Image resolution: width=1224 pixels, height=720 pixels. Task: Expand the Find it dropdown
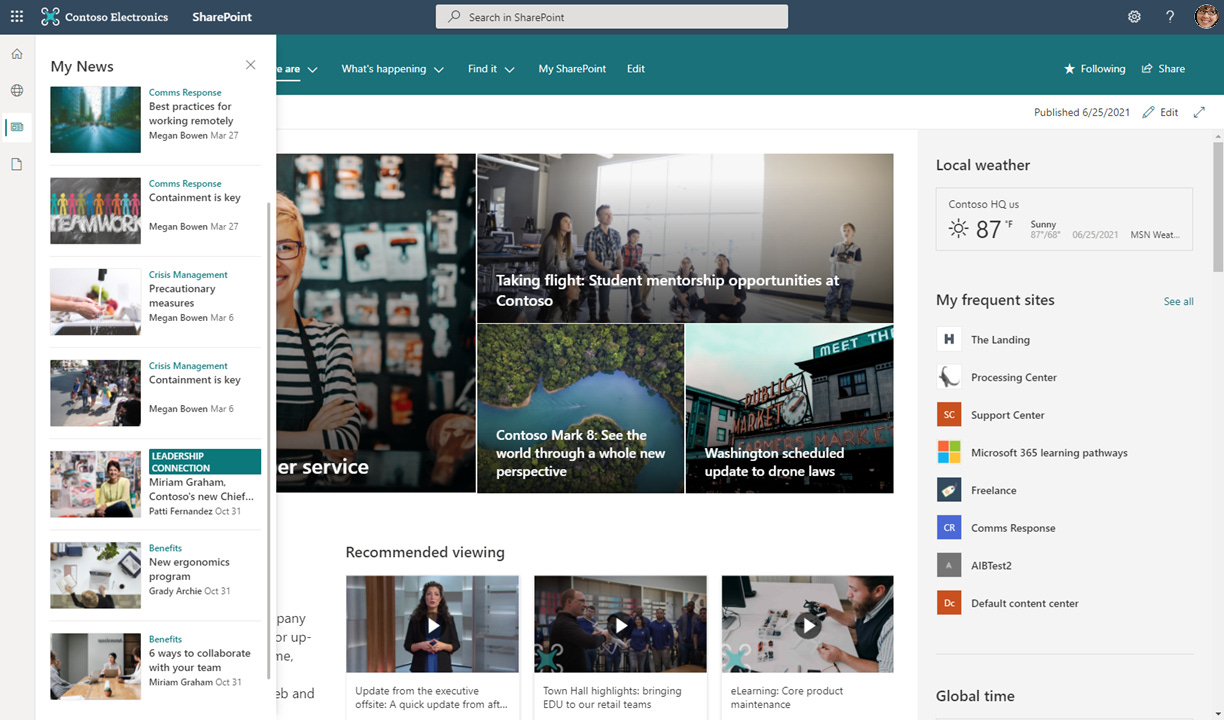point(491,69)
